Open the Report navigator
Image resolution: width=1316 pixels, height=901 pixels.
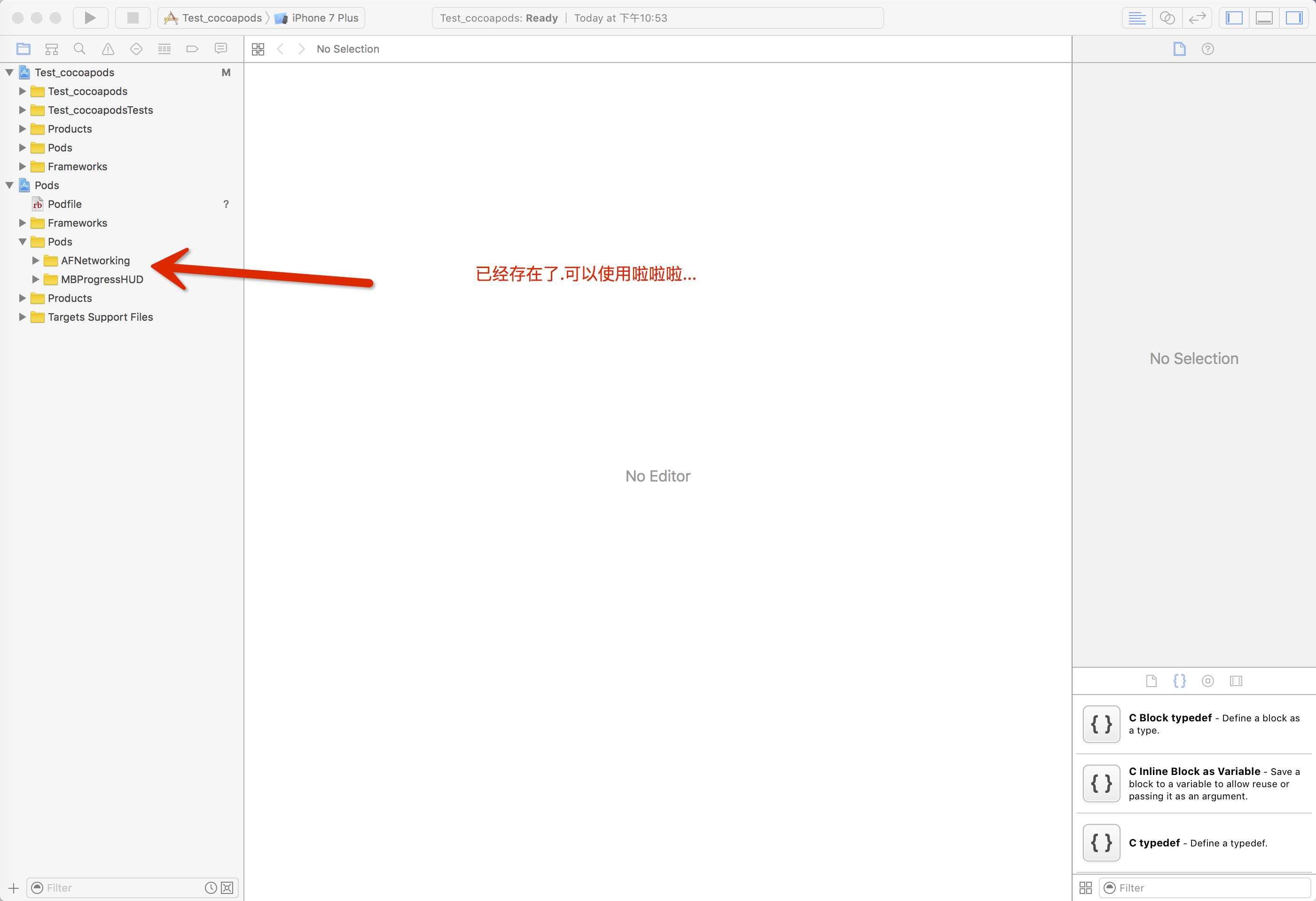[x=221, y=49]
